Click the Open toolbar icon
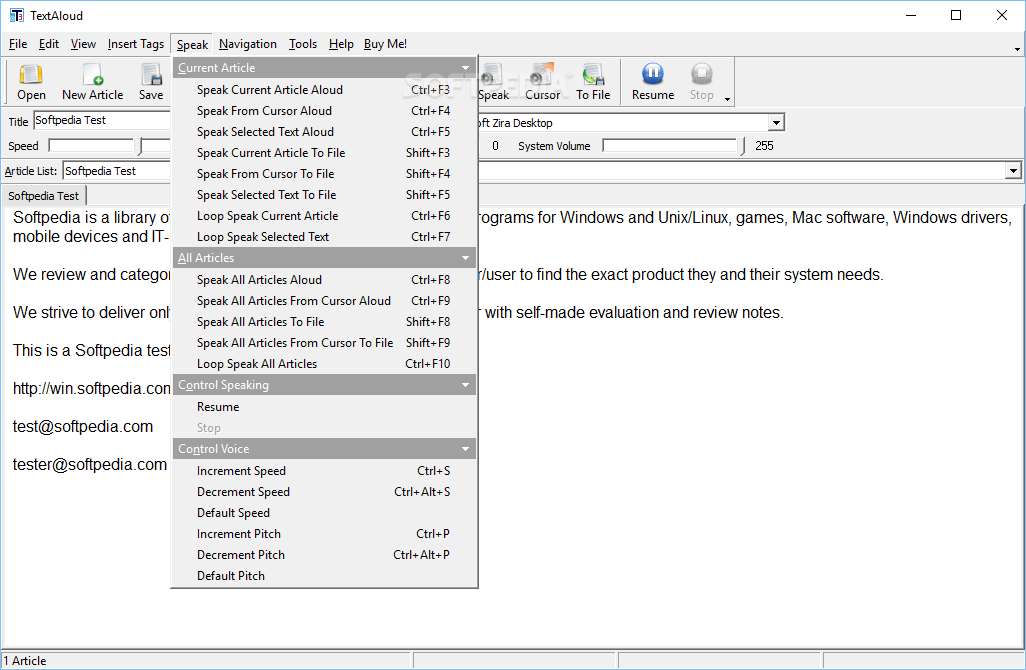Viewport: 1026px width, 670px height. [x=31, y=82]
